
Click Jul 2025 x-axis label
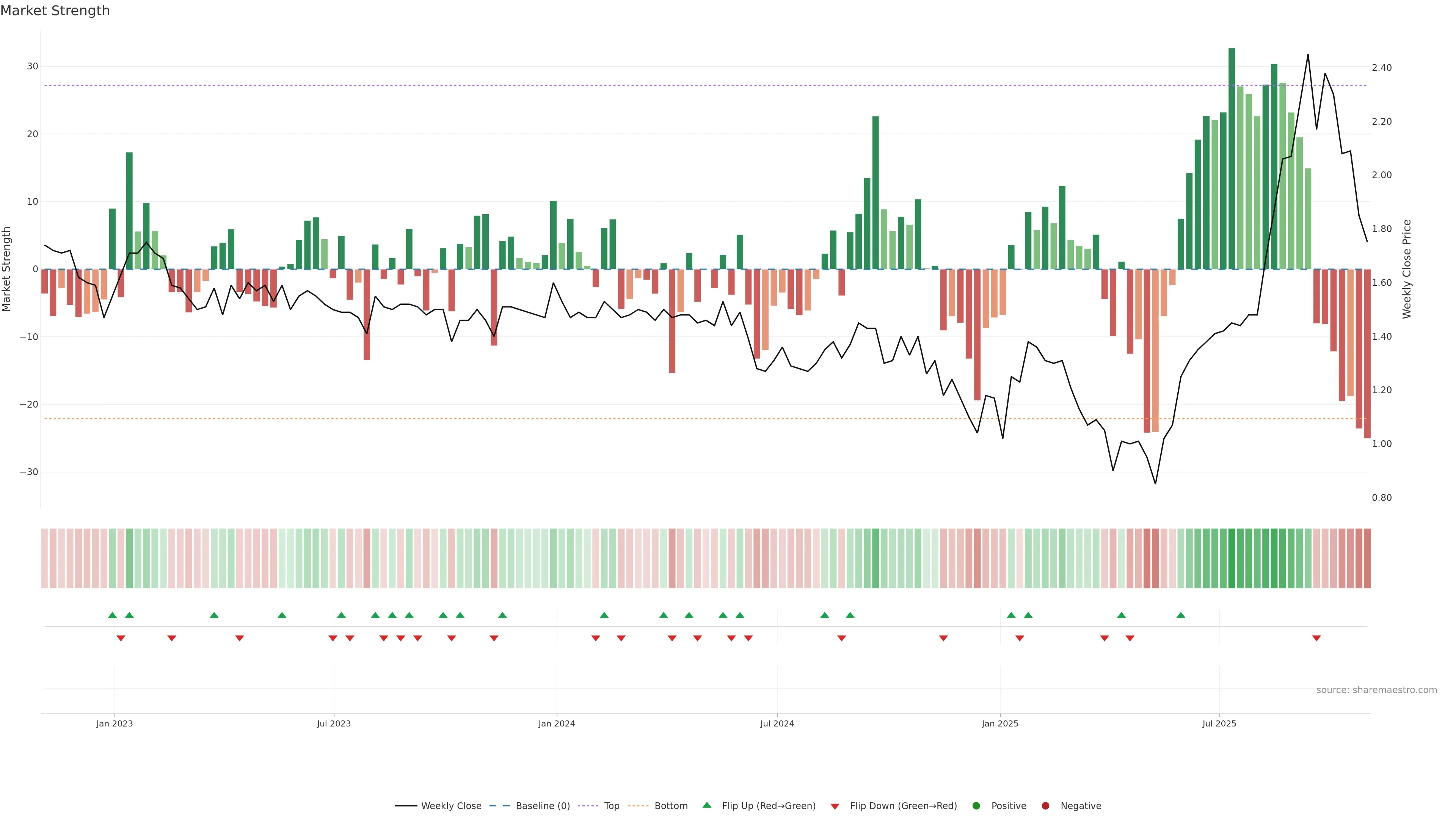[1219, 723]
